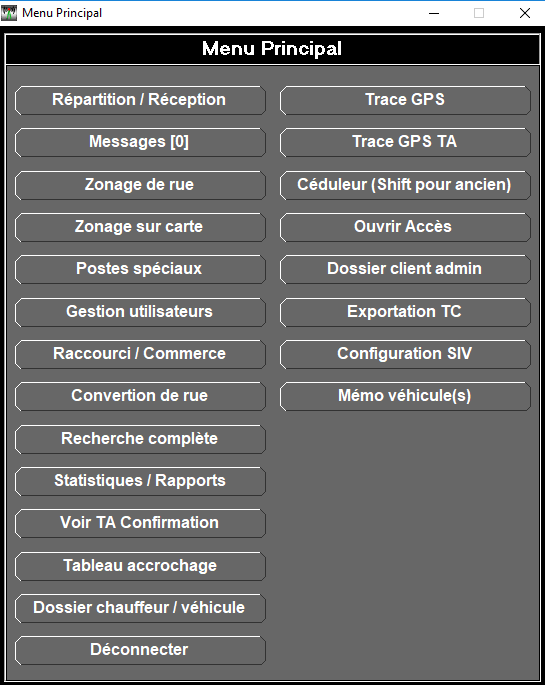Open Voir TA Confirmation
545x685 pixels.
pos(140,523)
